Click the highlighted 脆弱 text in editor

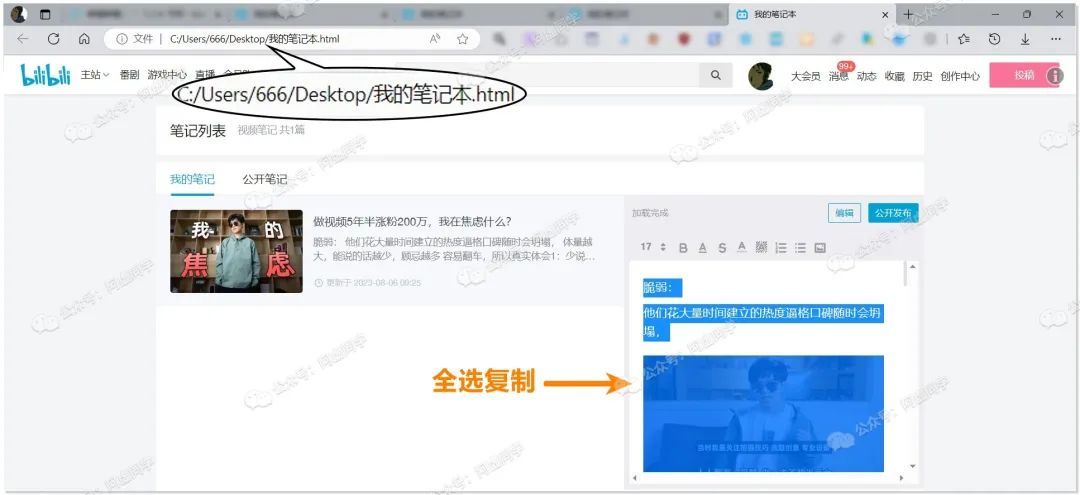coord(662,287)
